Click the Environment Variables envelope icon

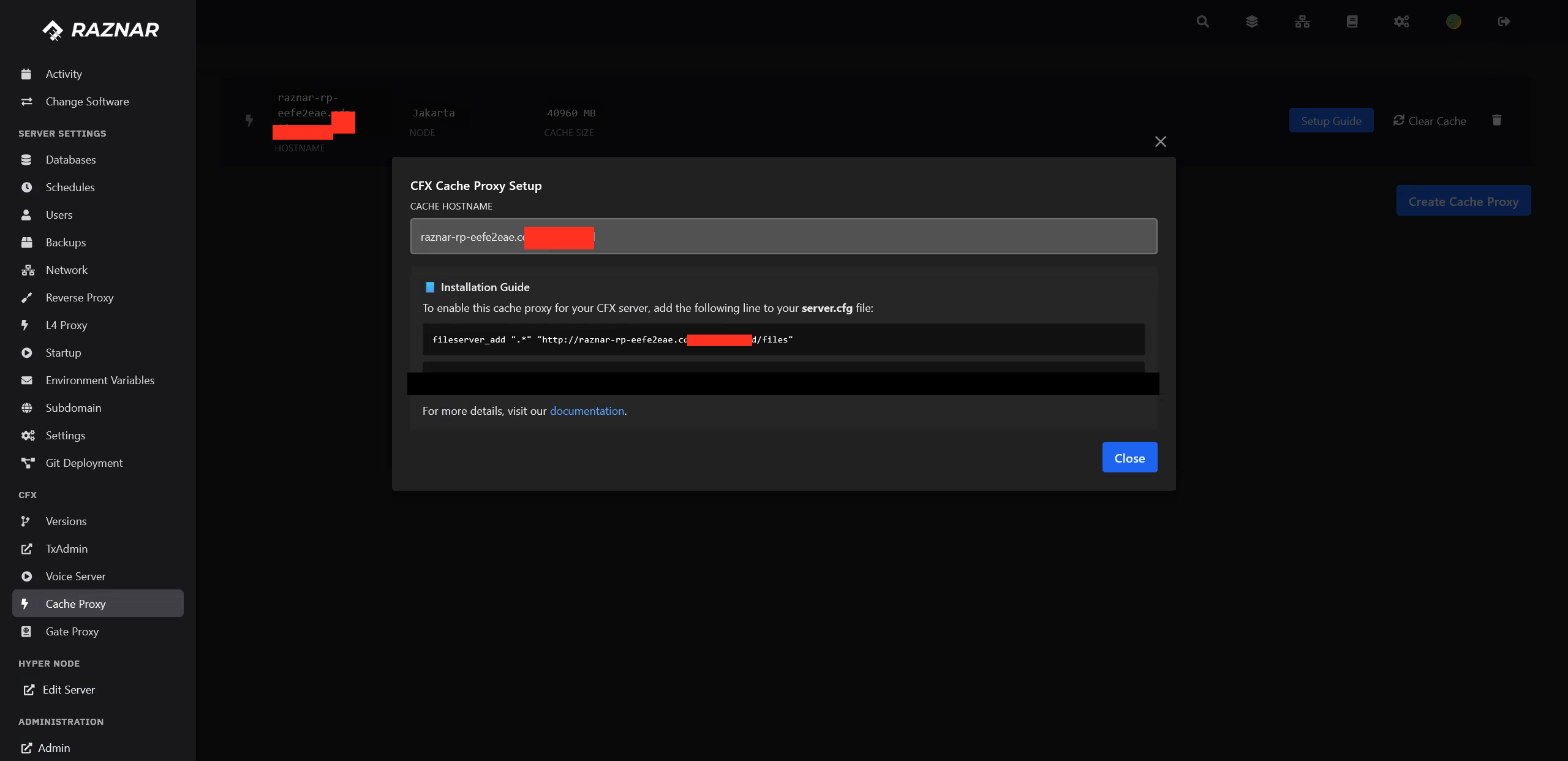(26, 380)
